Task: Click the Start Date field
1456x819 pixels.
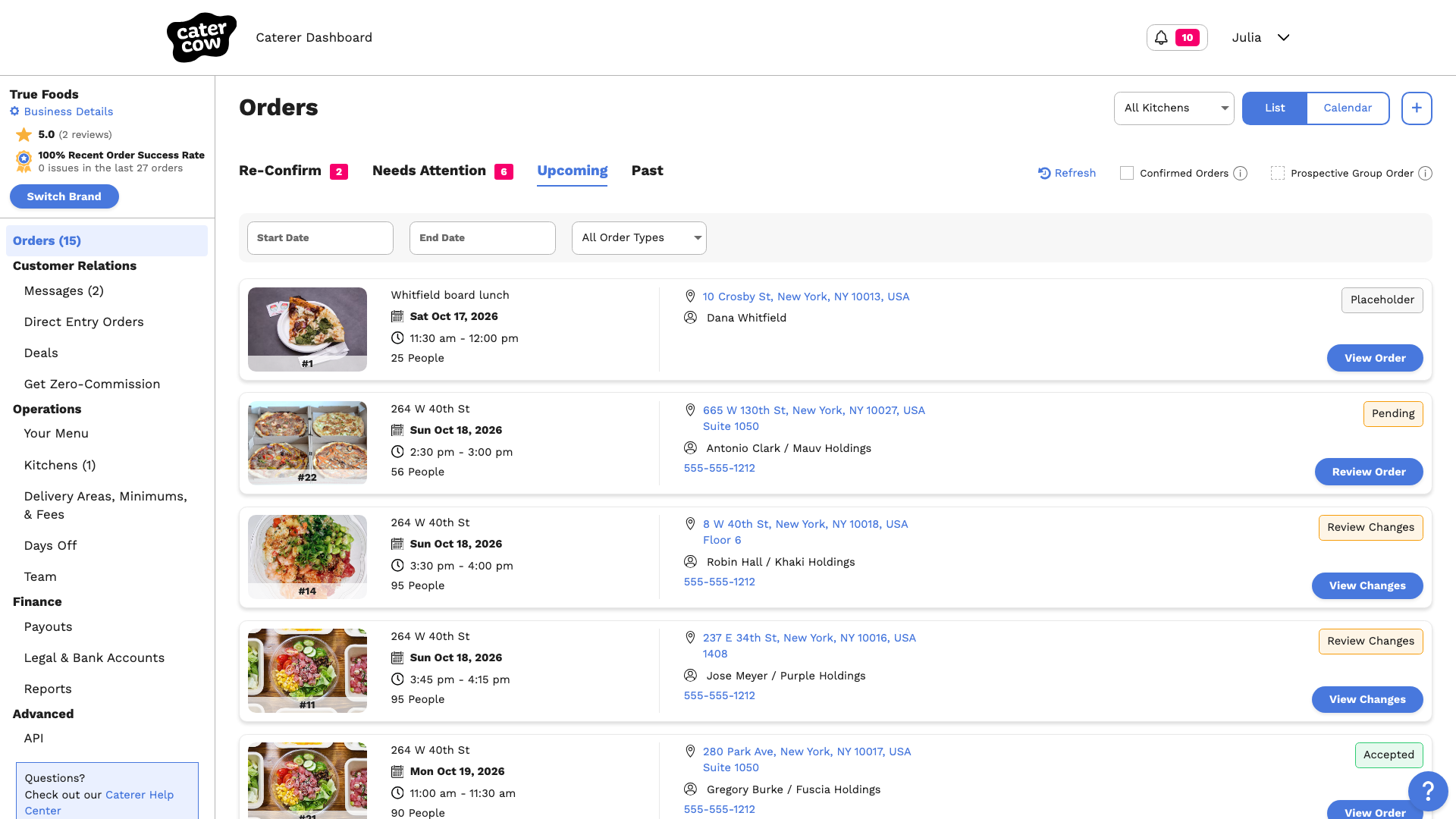Action: (x=320, y=237)
